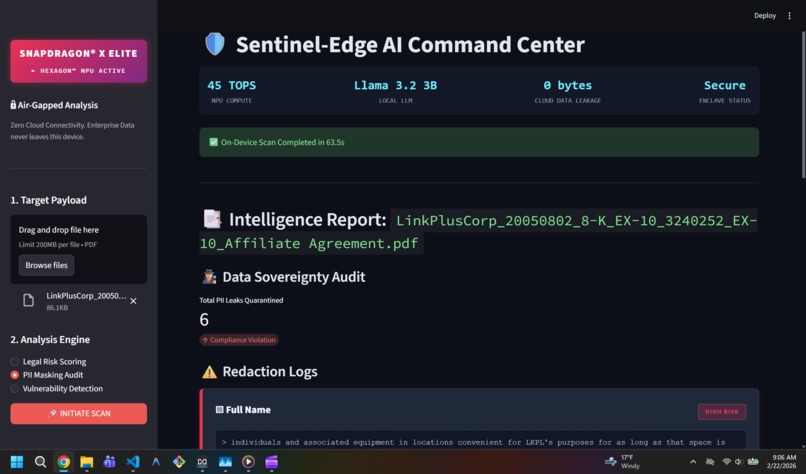This screenshot has width=806, height=474.
Task: Click the Compliance Violation indicator
Action: 239,340
